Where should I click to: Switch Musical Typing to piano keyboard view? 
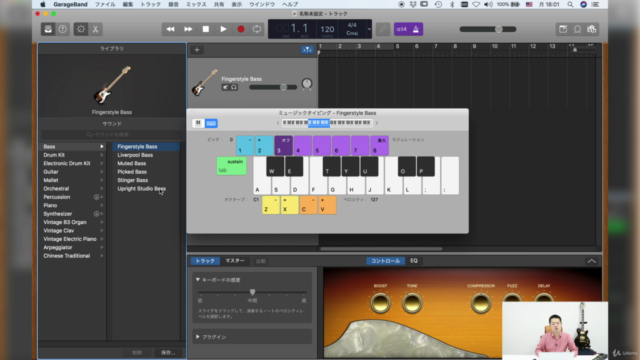198,123
